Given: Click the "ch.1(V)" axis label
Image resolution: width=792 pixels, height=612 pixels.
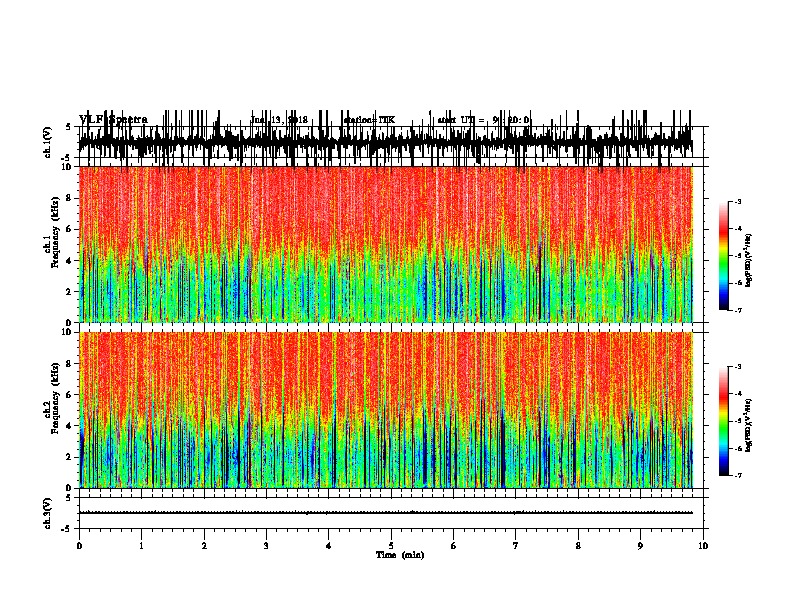Looking at the screenshot, I should point(48,142).
